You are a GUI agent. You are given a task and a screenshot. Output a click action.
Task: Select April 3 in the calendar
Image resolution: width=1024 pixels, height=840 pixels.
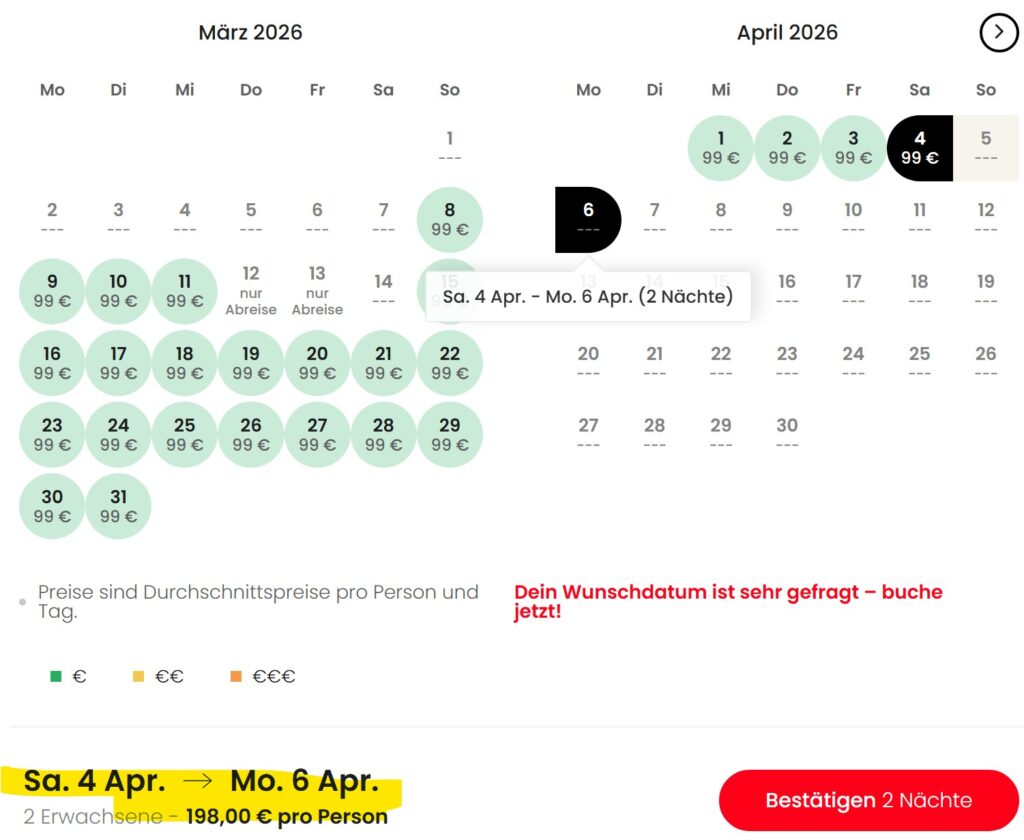pyautogui.click(x=853, y=147)
